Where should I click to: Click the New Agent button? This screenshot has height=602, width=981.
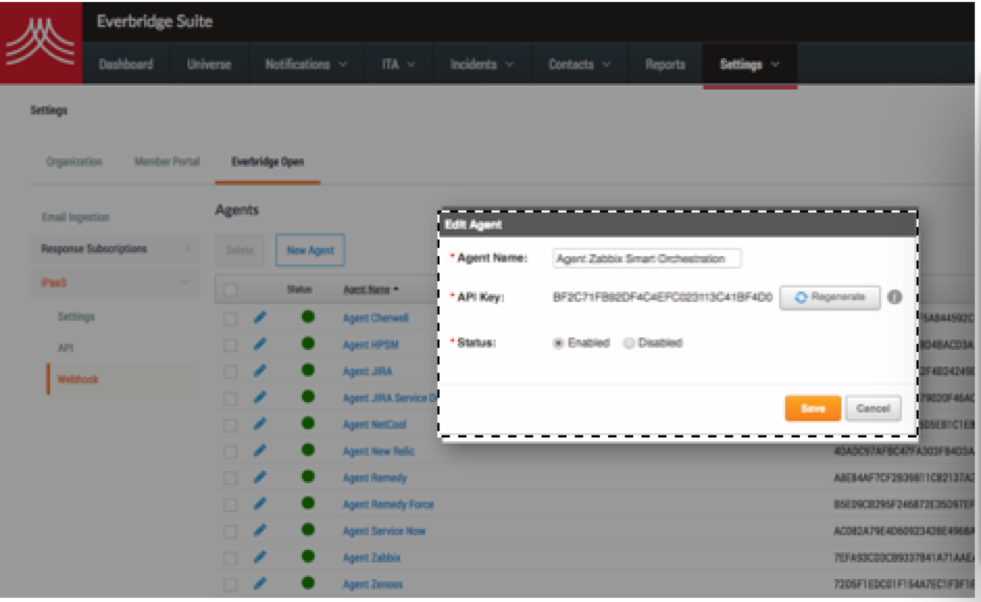coord(310,250)
